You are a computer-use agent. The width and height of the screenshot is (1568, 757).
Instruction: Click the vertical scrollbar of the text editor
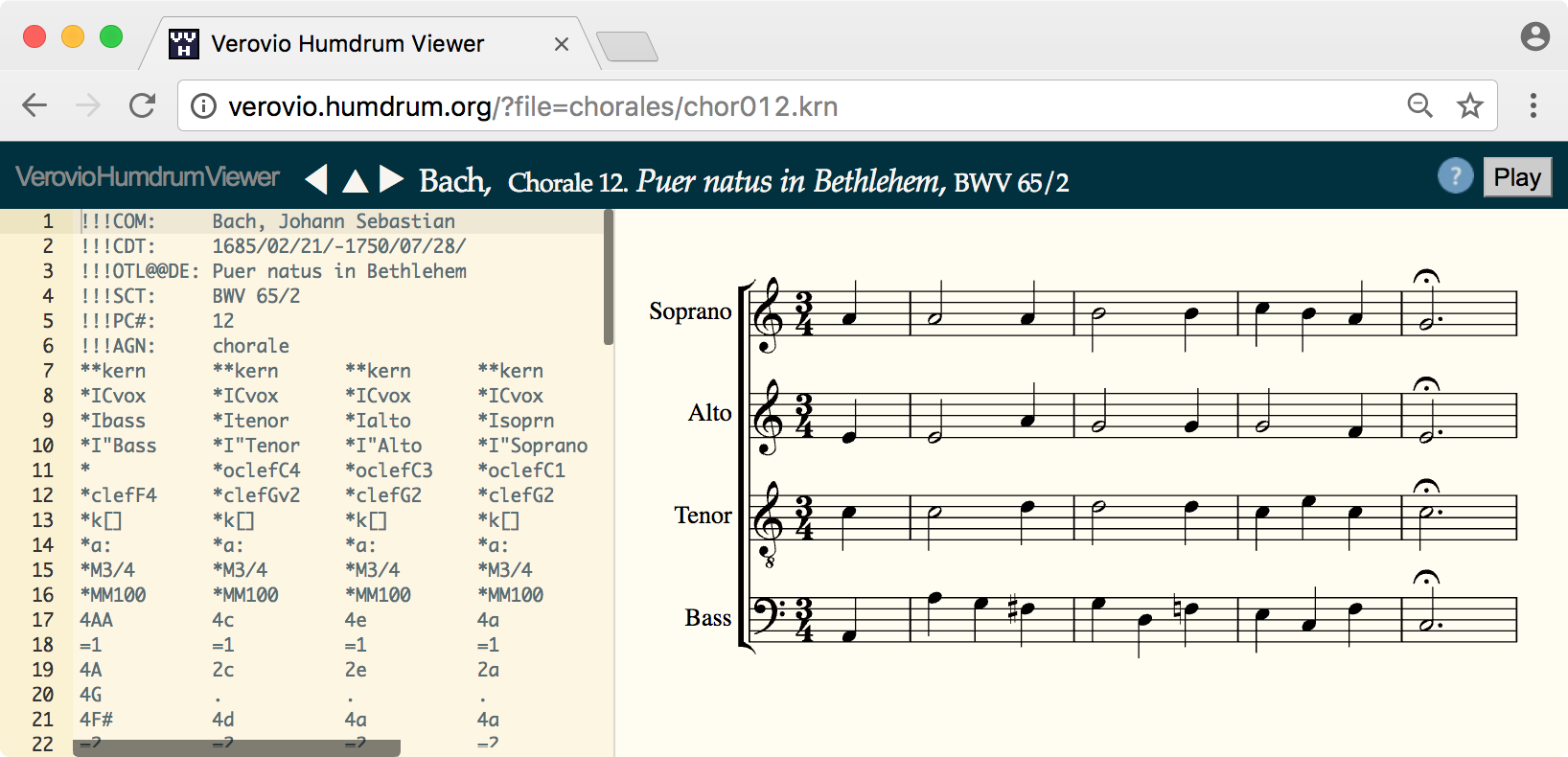[609, 278]
